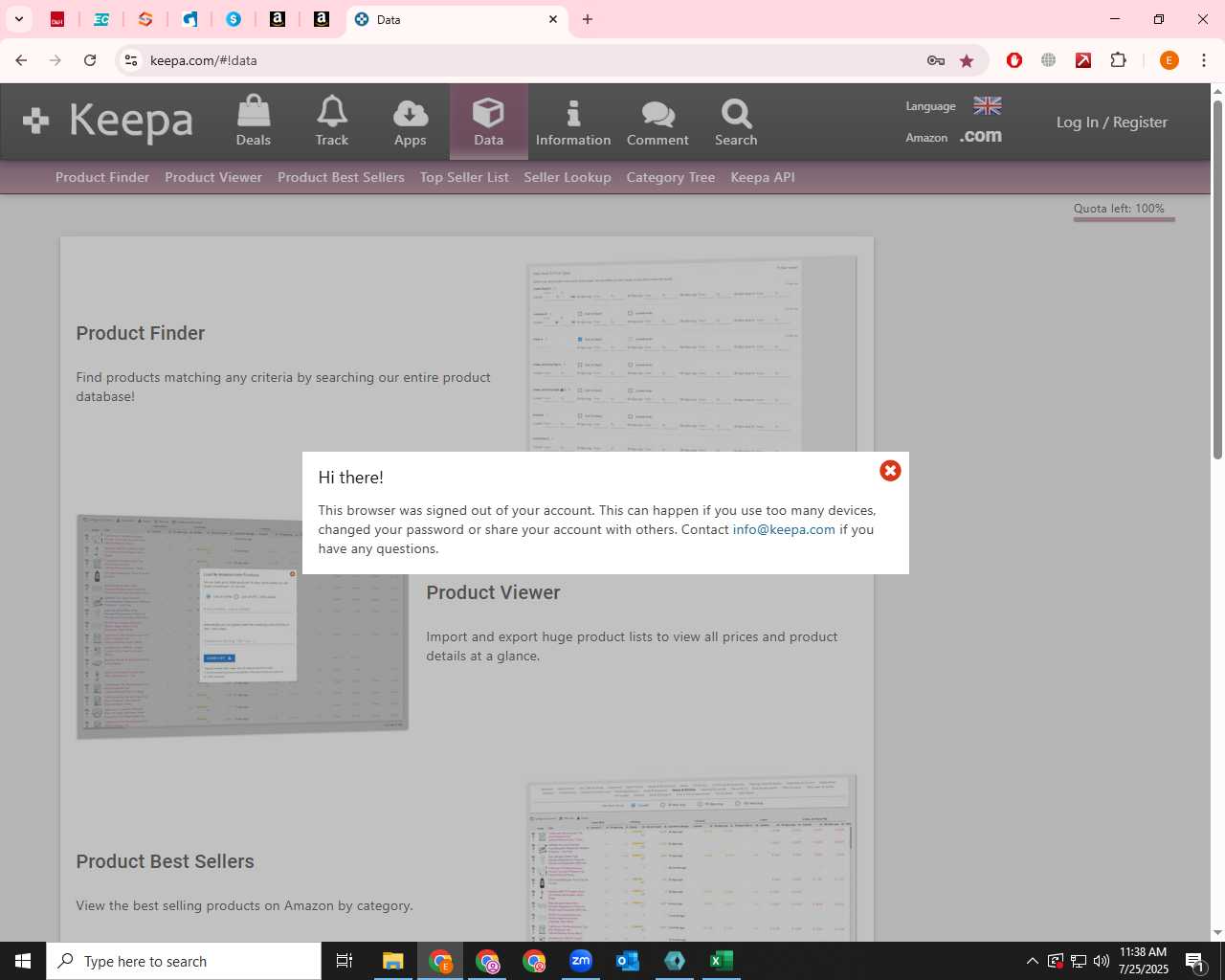1225x980 pixels.
Task: Open Product Finder submenu item
Action: point(102,177)
